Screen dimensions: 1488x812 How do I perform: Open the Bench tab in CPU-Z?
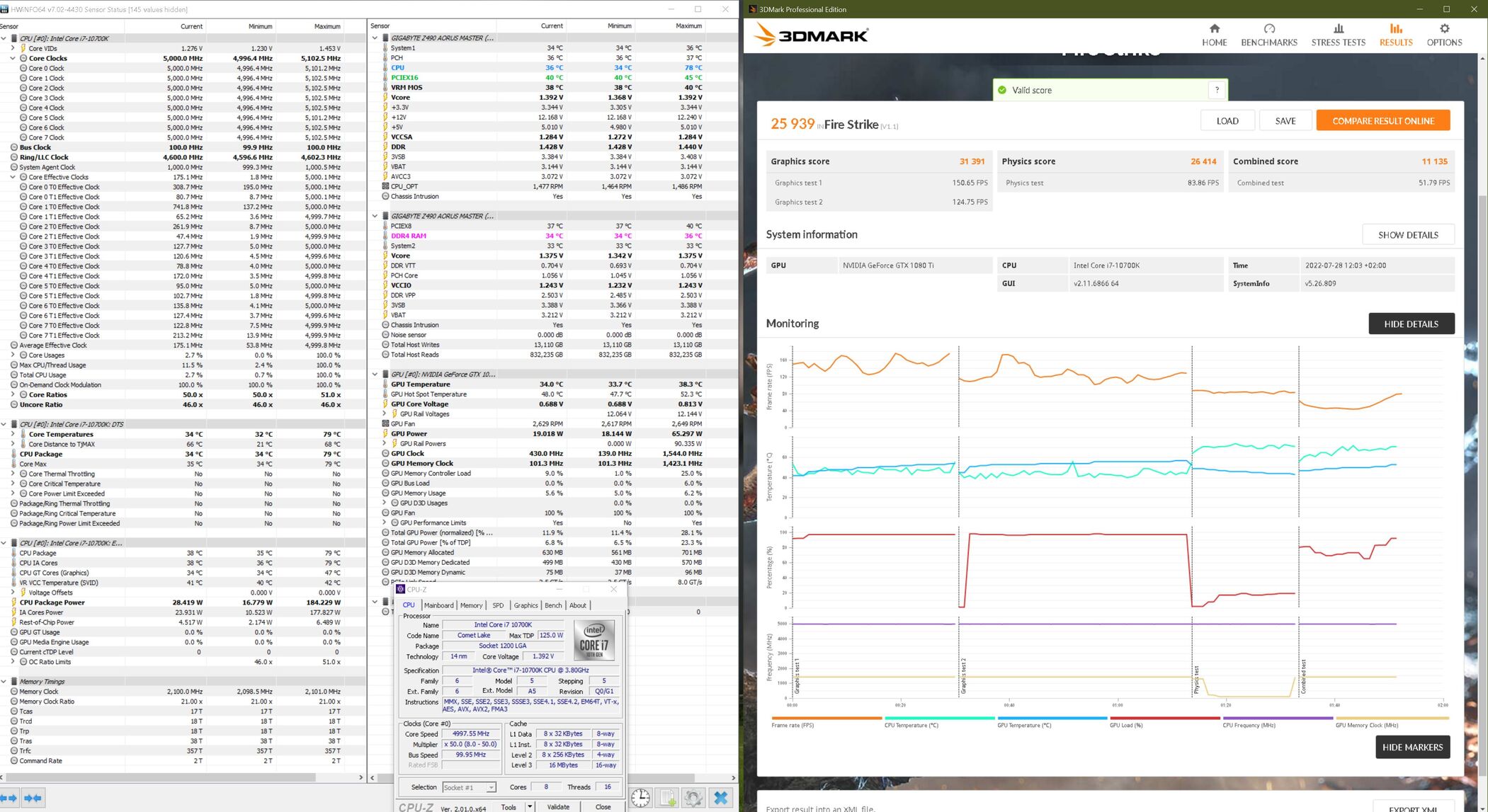pyautogui.click(x=553, y=605)
